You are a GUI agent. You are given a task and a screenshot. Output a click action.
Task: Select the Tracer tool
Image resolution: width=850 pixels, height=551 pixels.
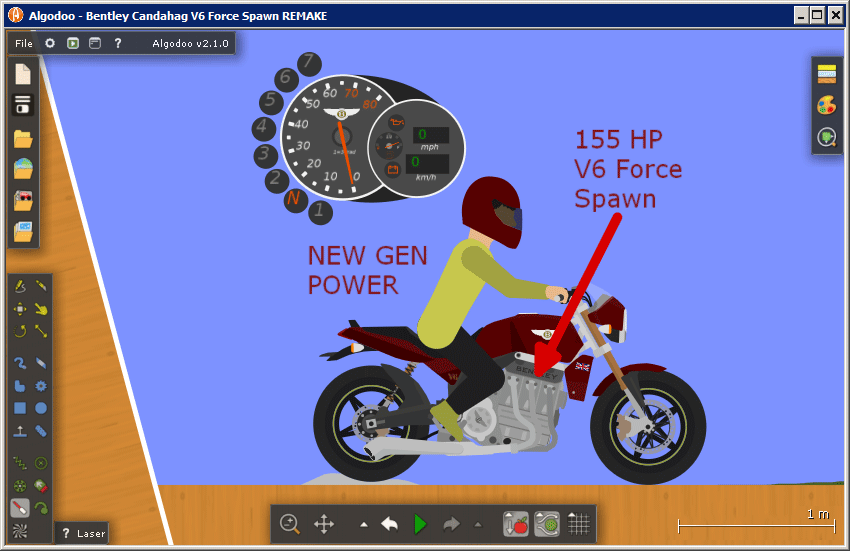(x=41, y=508)
